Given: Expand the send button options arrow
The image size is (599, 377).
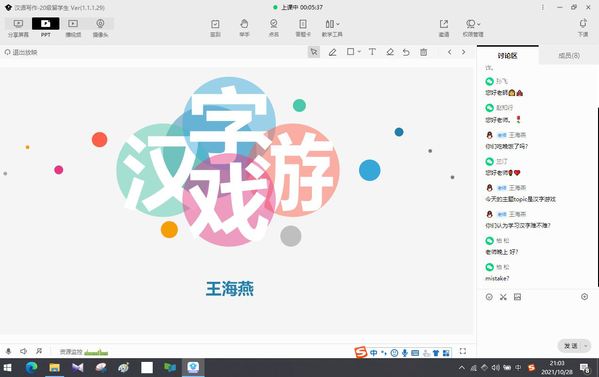Looking at the screenshot, I should point(585,346).
